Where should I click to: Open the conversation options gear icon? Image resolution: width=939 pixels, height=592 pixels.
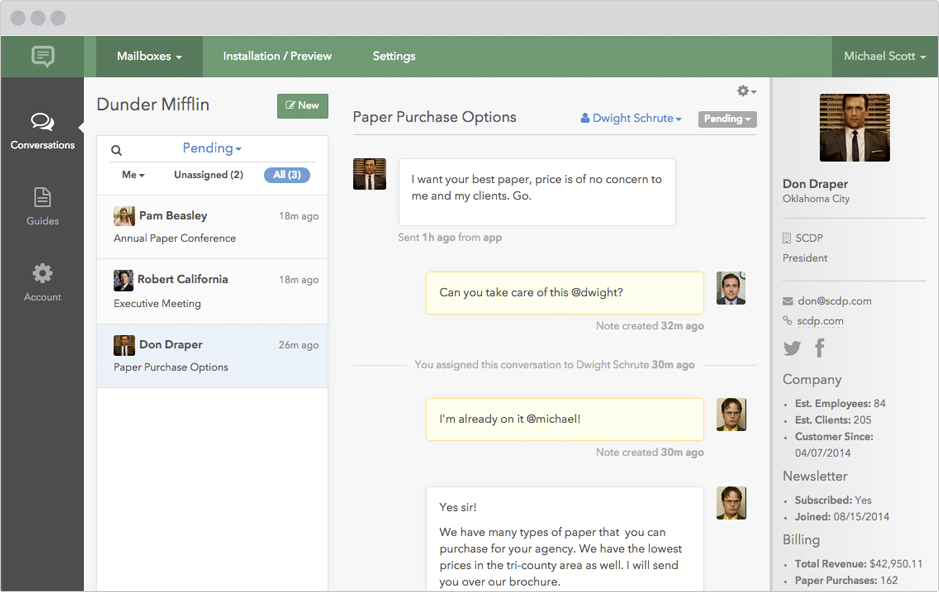(741, 90)
